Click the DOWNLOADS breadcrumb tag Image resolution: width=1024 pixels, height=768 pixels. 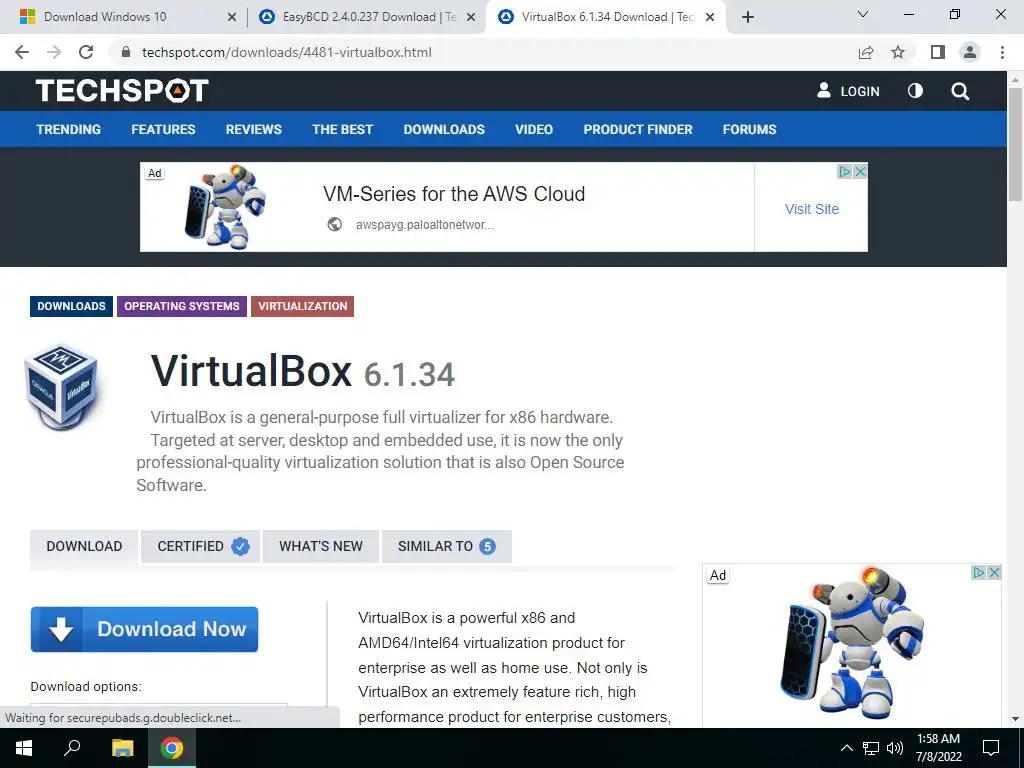coord(71,306)
